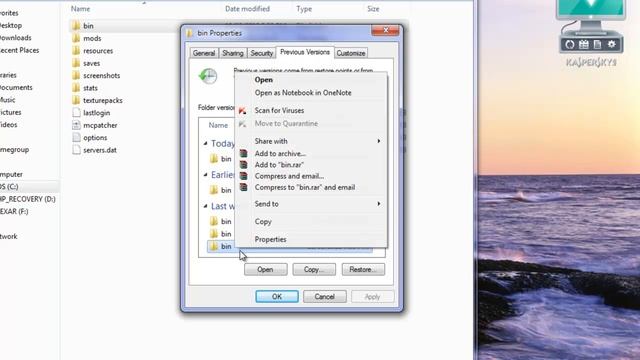This screenshot has height=360, width=640.
Task: Open Downloads in the Explorer sidebar
Action: tap(16, 38)
